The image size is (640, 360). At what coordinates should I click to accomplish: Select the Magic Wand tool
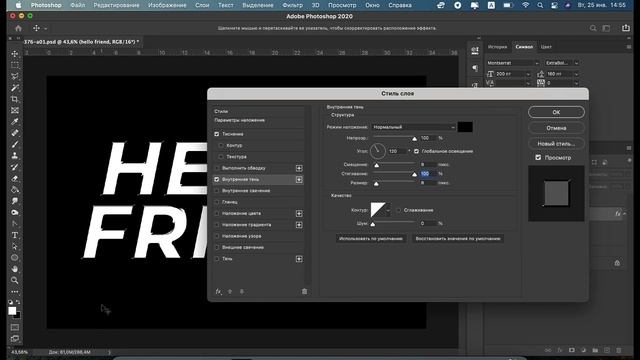(x=15, y=88)
